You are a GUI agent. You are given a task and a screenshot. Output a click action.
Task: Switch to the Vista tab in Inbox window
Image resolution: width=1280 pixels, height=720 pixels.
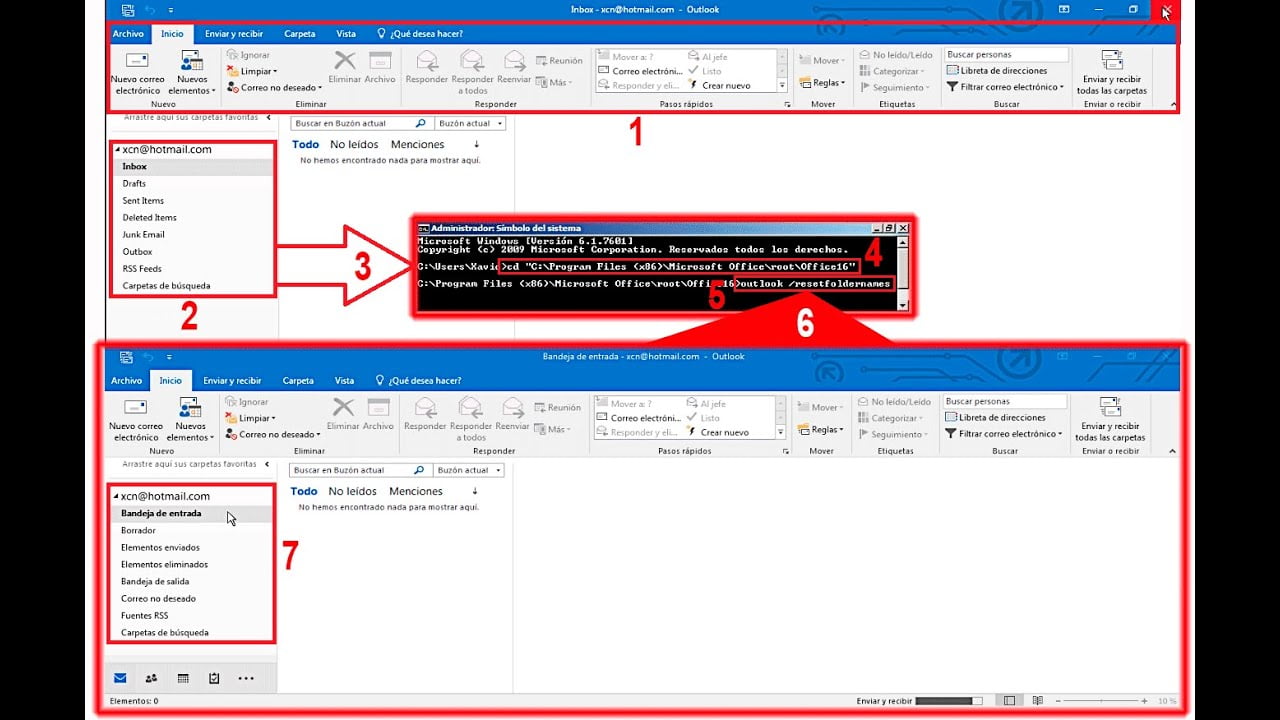[346, 33]
